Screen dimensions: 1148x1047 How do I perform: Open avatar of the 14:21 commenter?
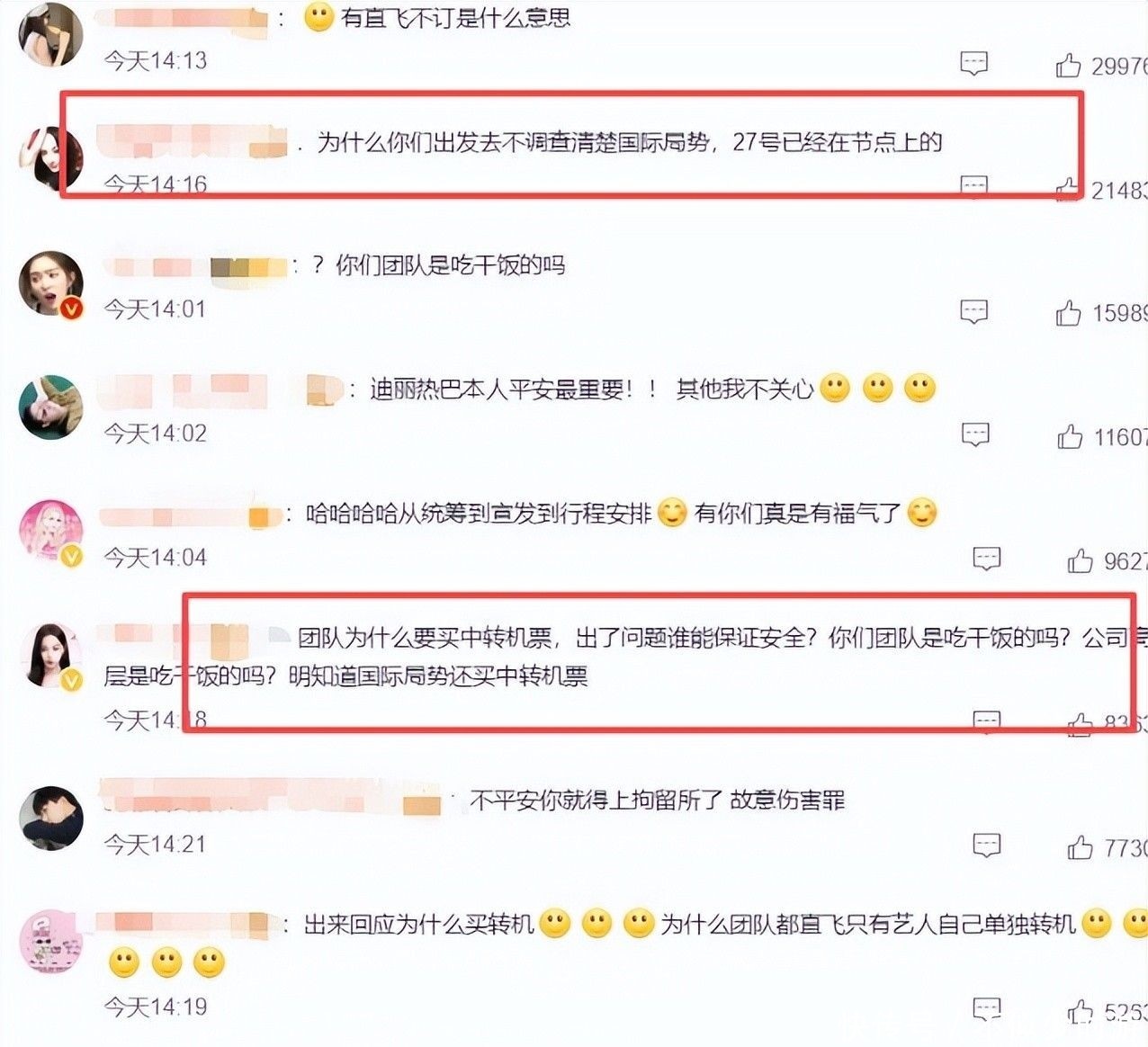(51, 817)
